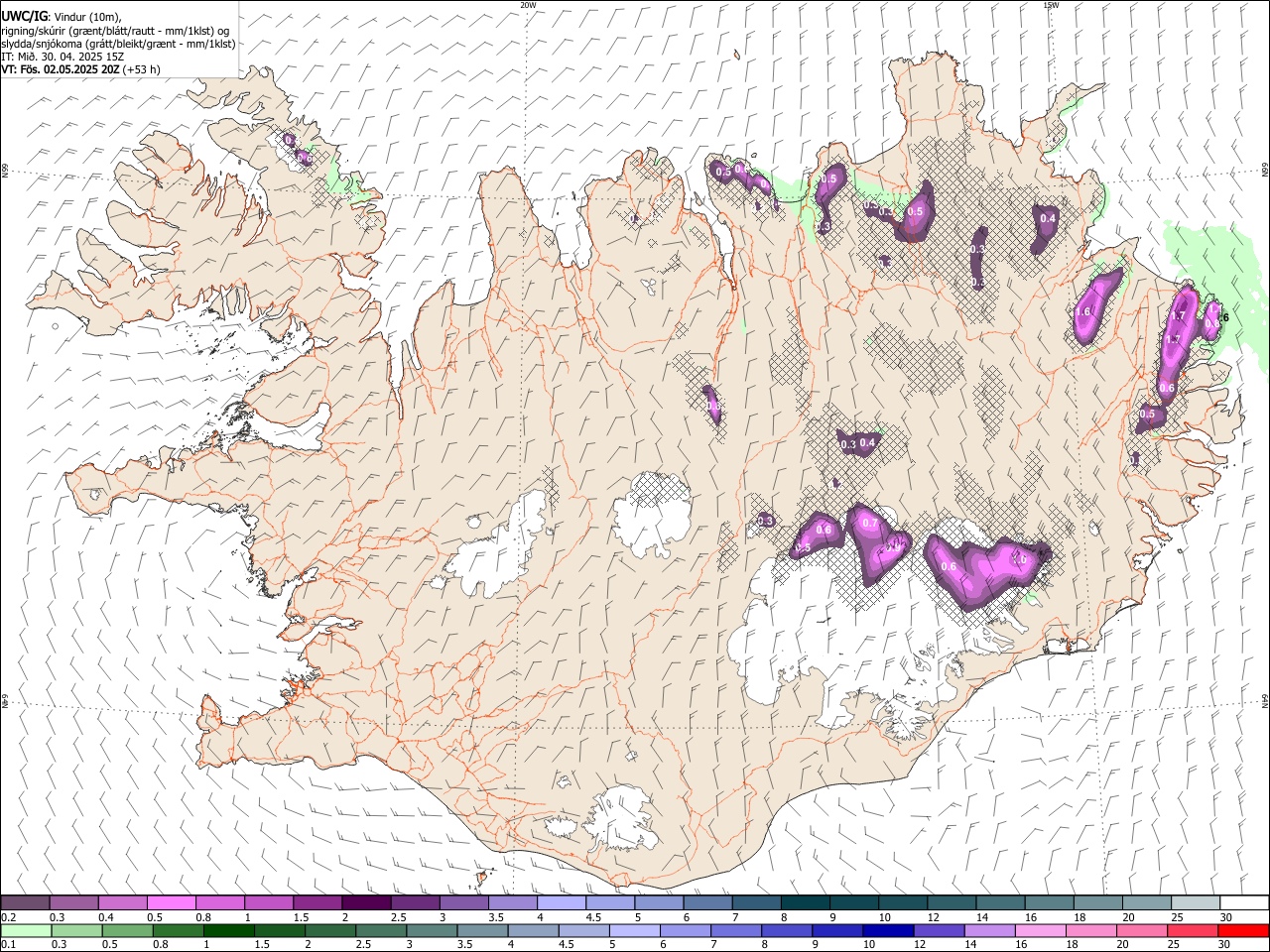Click the 'slydda/snjókoma' legend description line

118,44
